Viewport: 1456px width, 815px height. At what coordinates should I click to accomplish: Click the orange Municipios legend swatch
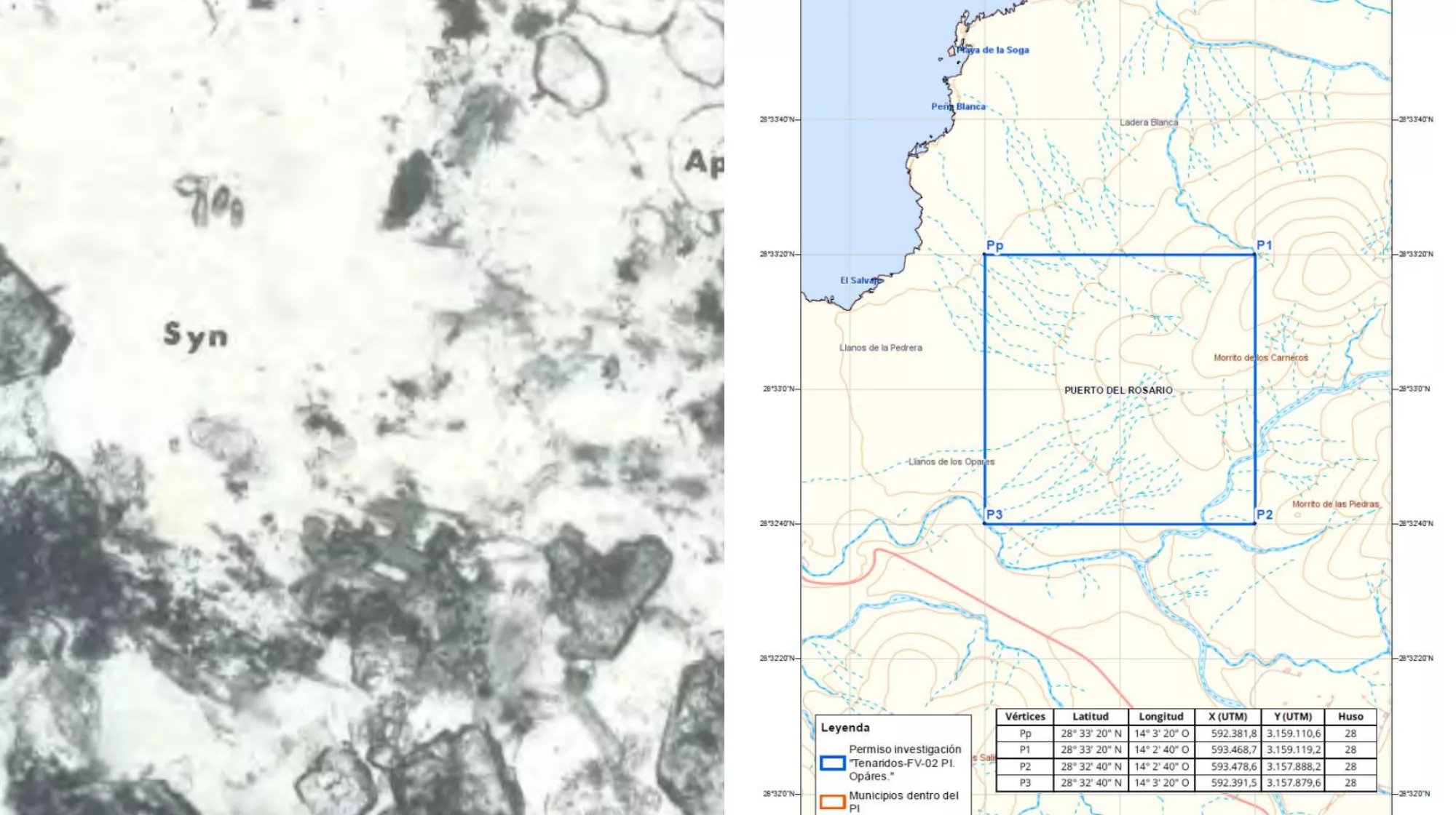pos(832,802)
